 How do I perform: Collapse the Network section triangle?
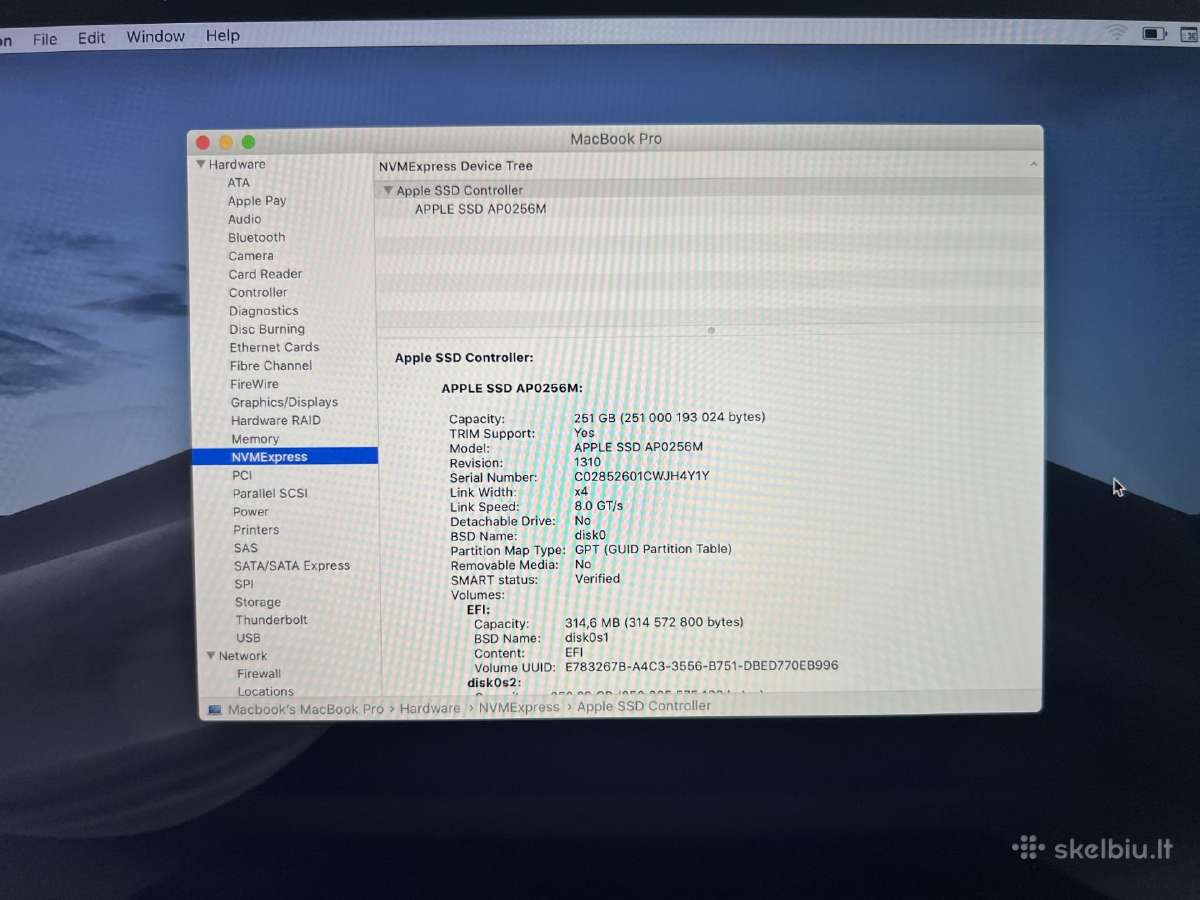pos(211,656)
